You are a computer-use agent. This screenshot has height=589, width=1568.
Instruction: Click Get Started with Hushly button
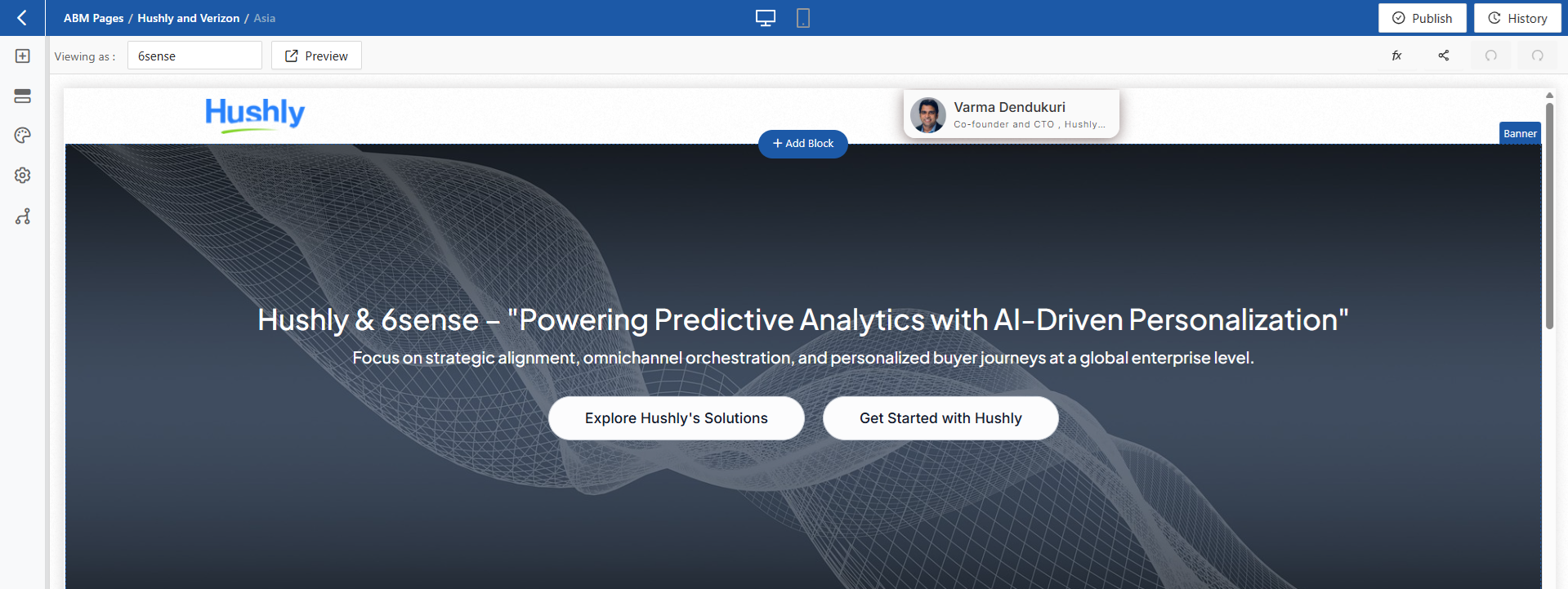click(940, 418)
